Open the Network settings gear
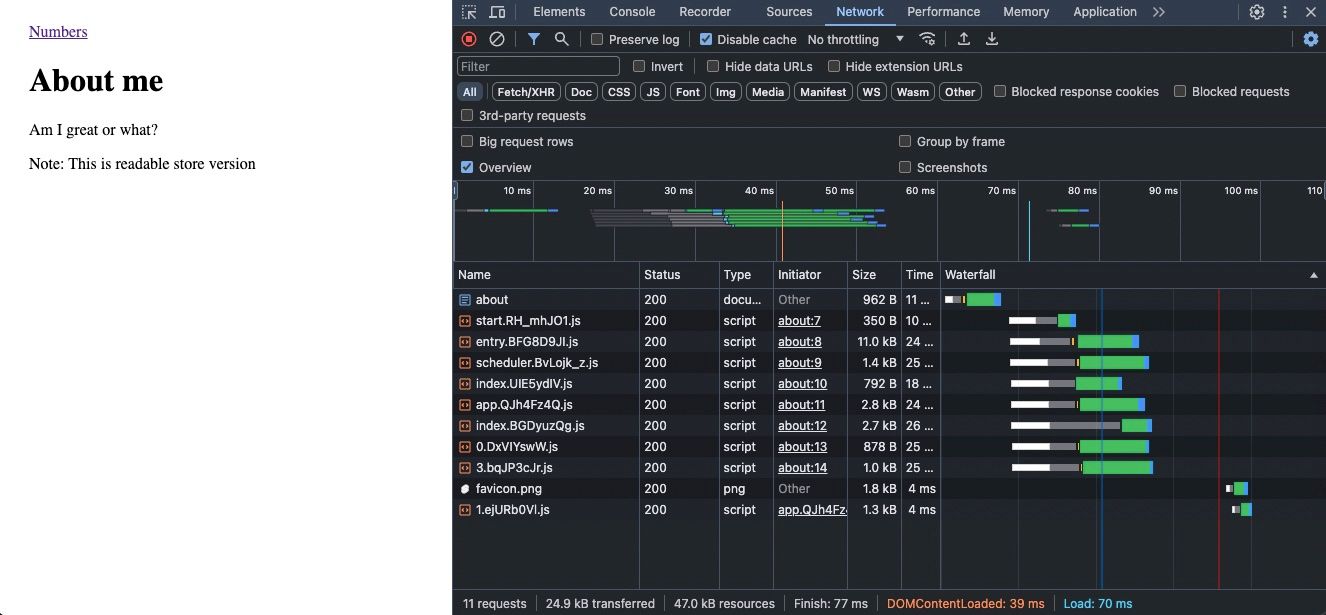 pos(1310,39)
